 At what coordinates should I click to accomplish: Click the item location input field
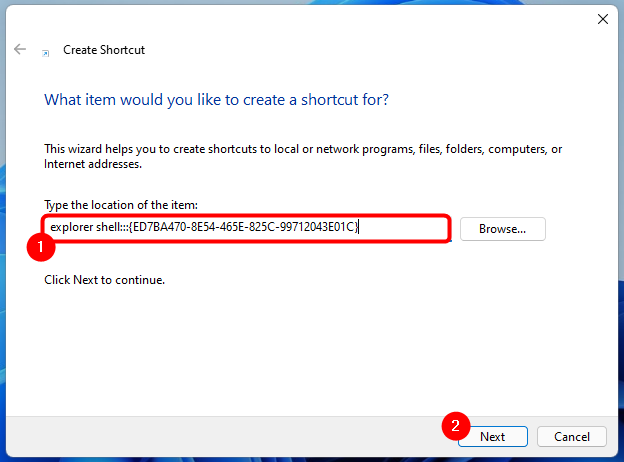246,228
